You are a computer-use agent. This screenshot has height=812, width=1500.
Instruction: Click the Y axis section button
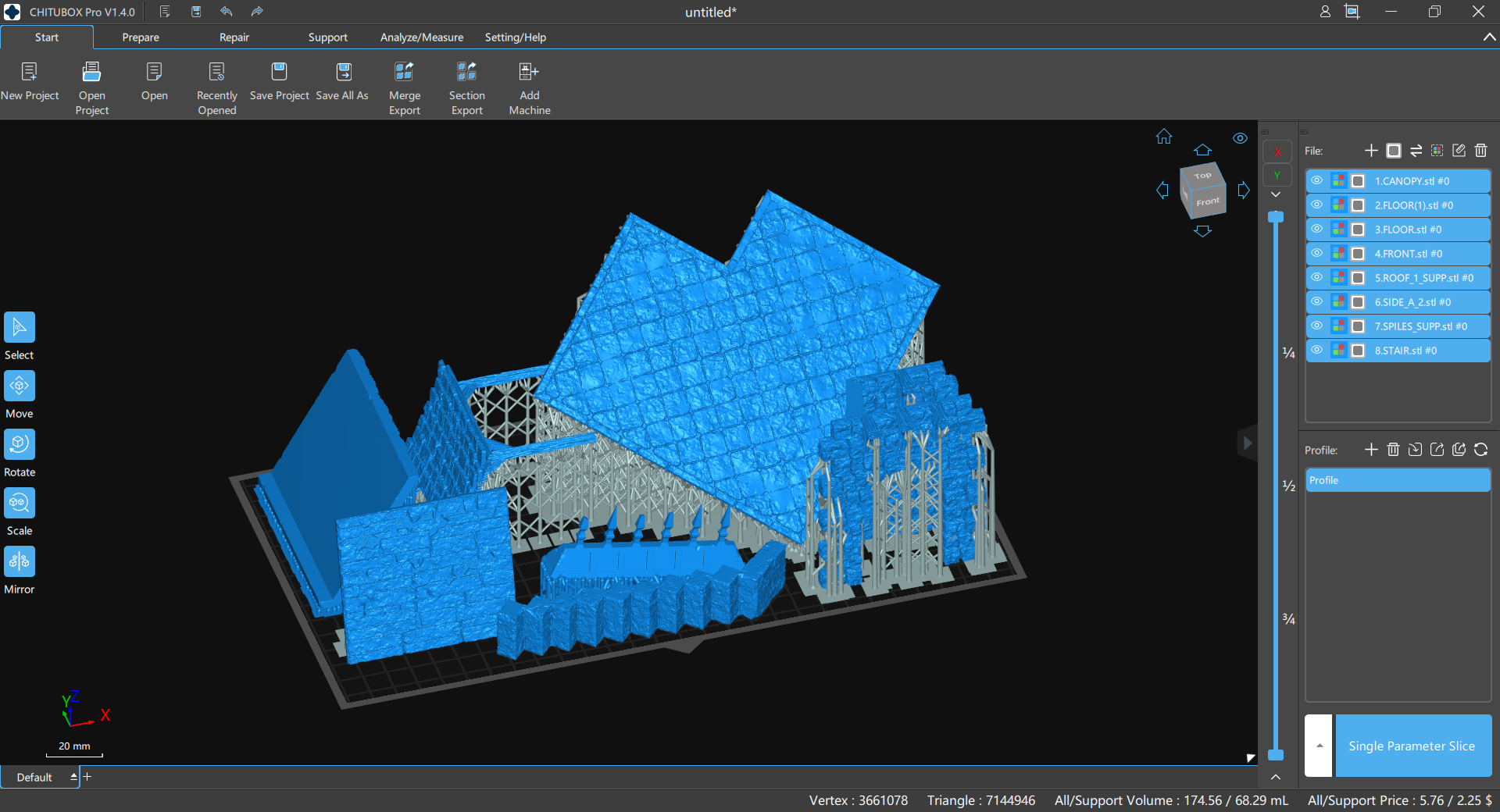[1277, 176]
